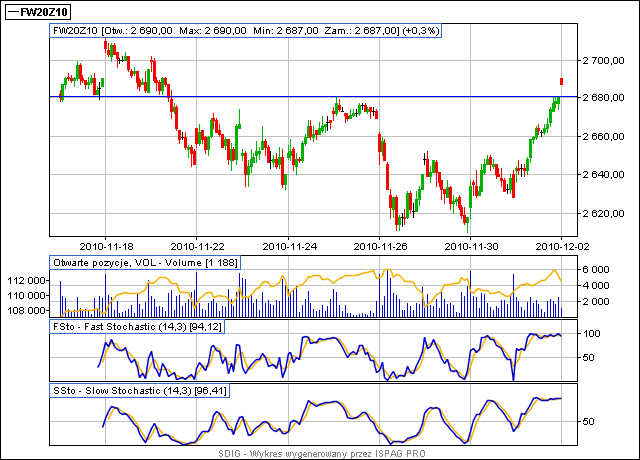This screenshot has width=640, height=460.
Task: Click the 4 000 volume axis label
Action: pyautogui.click(x=596, y=285)
